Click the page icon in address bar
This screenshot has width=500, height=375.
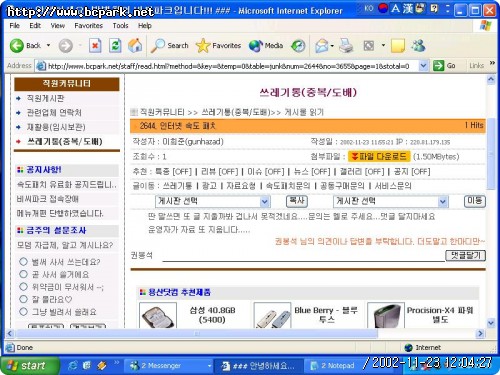point(41,66)
